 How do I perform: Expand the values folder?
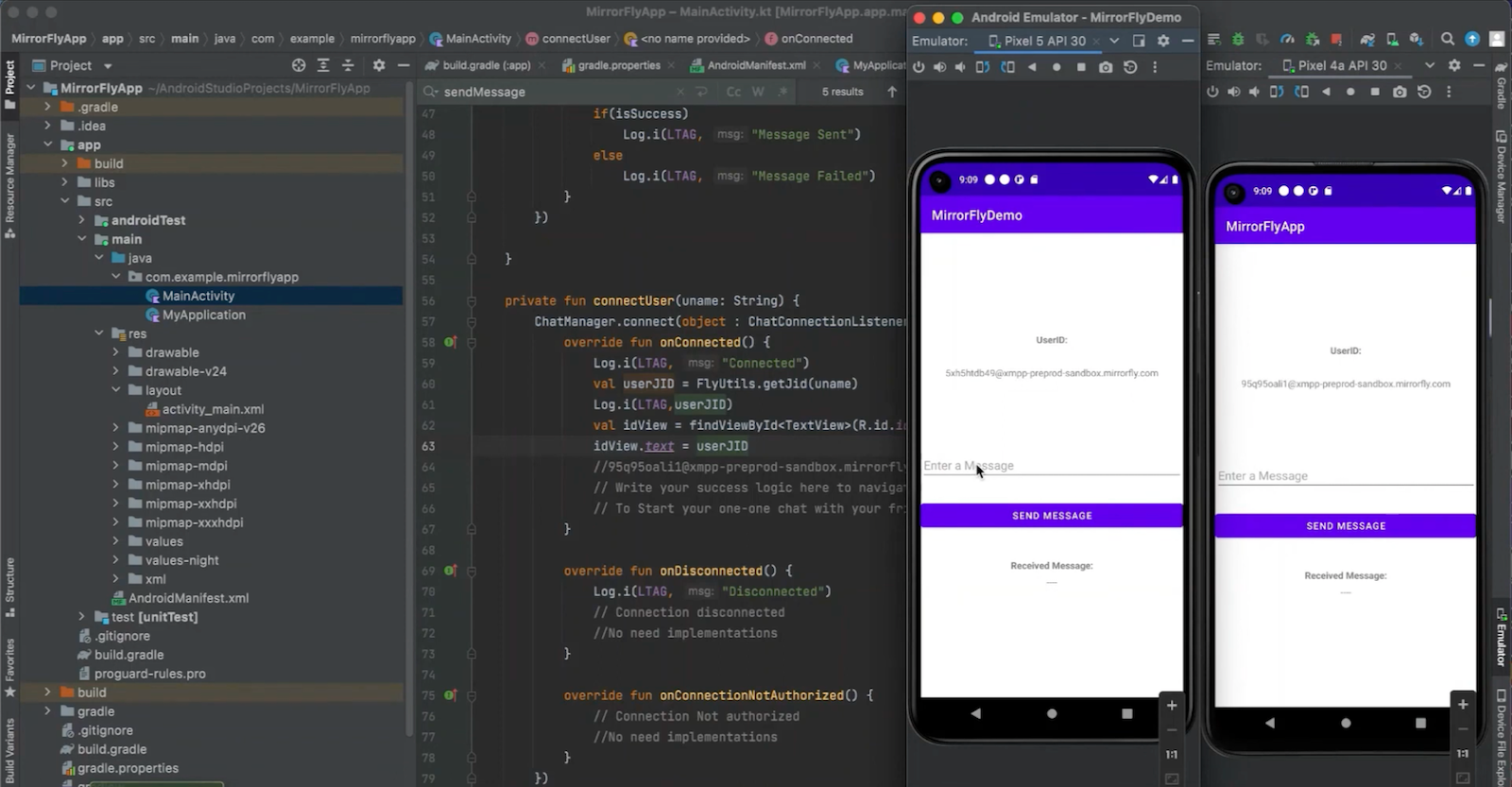point(115,541)
